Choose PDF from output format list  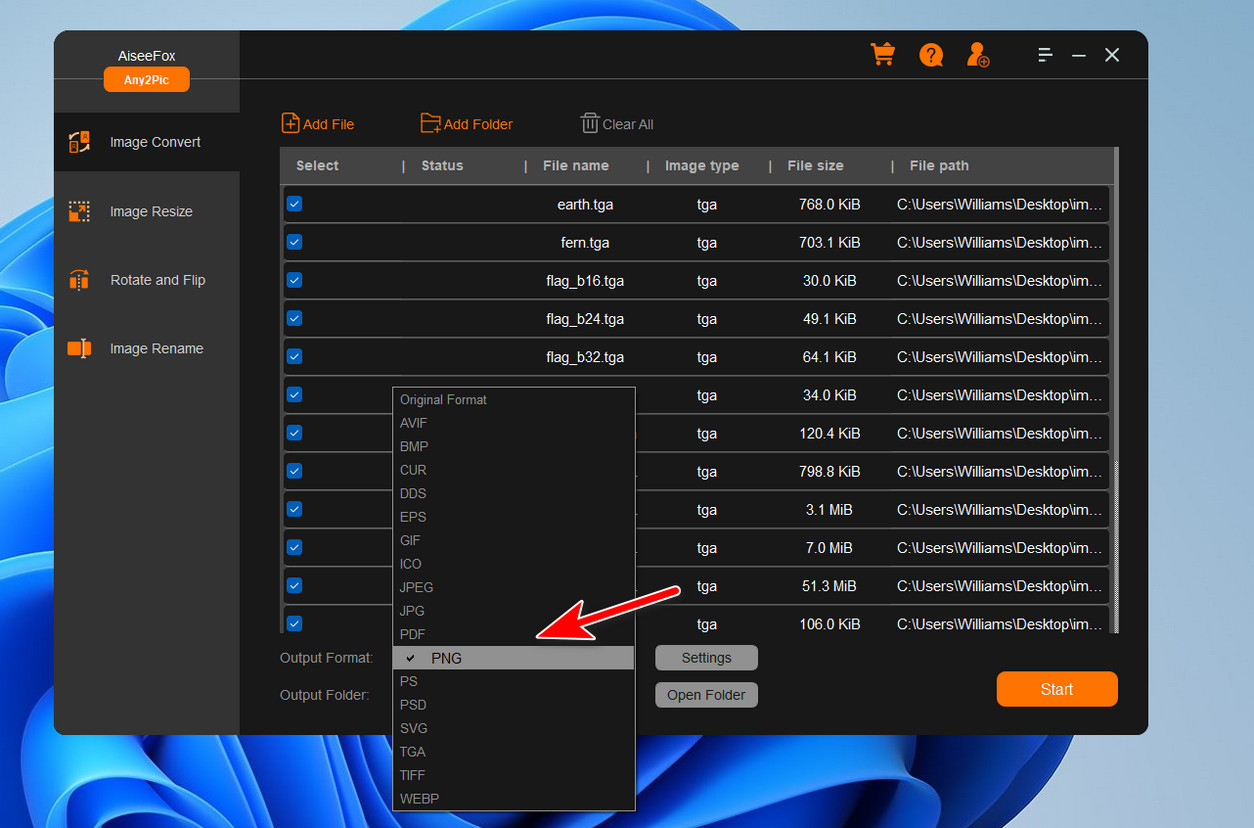(514, 634)
